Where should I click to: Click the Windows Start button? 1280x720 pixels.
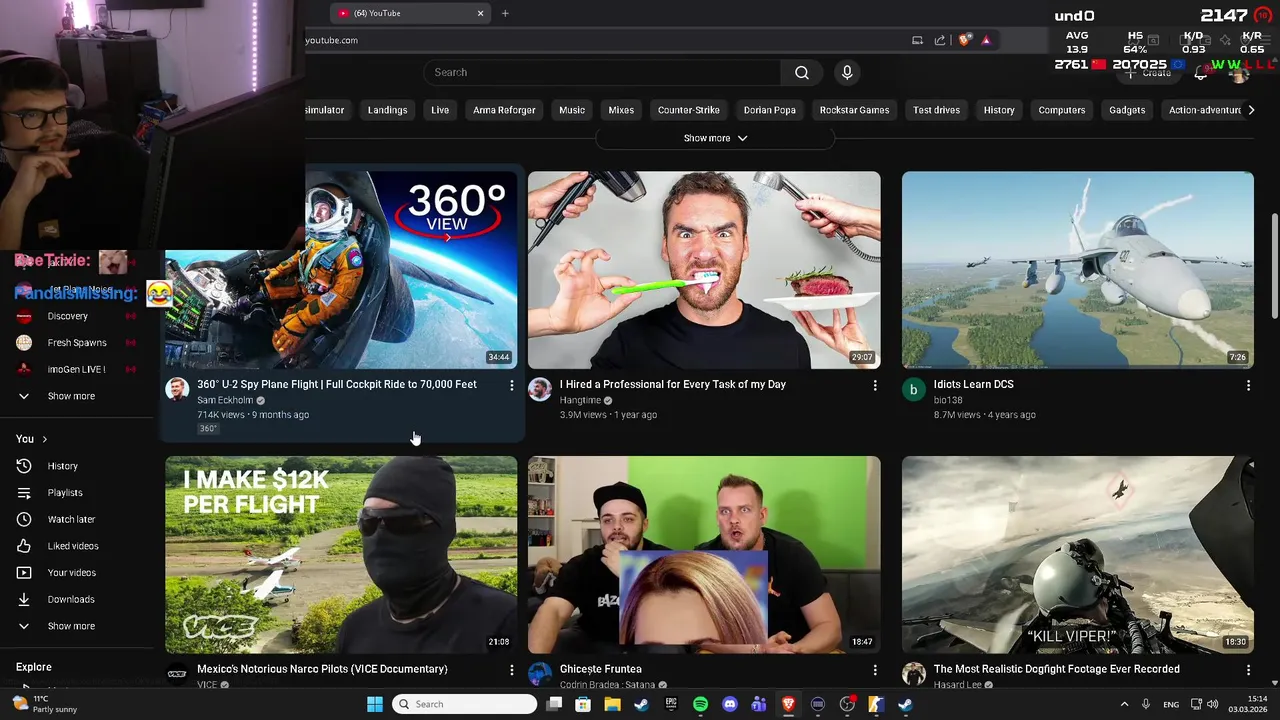(375, 704)
